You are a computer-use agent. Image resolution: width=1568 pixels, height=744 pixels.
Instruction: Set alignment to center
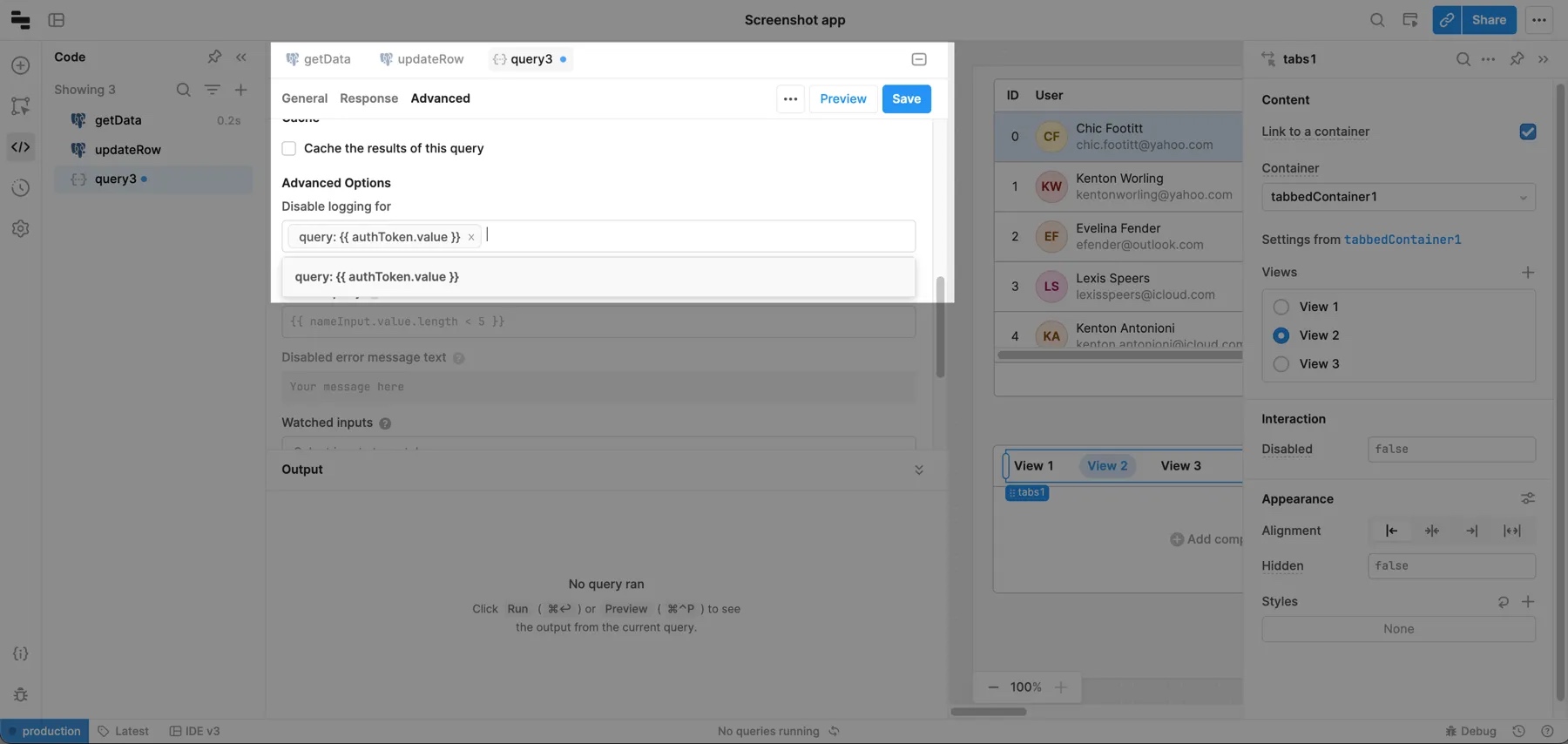click(x=1432, y=531)
